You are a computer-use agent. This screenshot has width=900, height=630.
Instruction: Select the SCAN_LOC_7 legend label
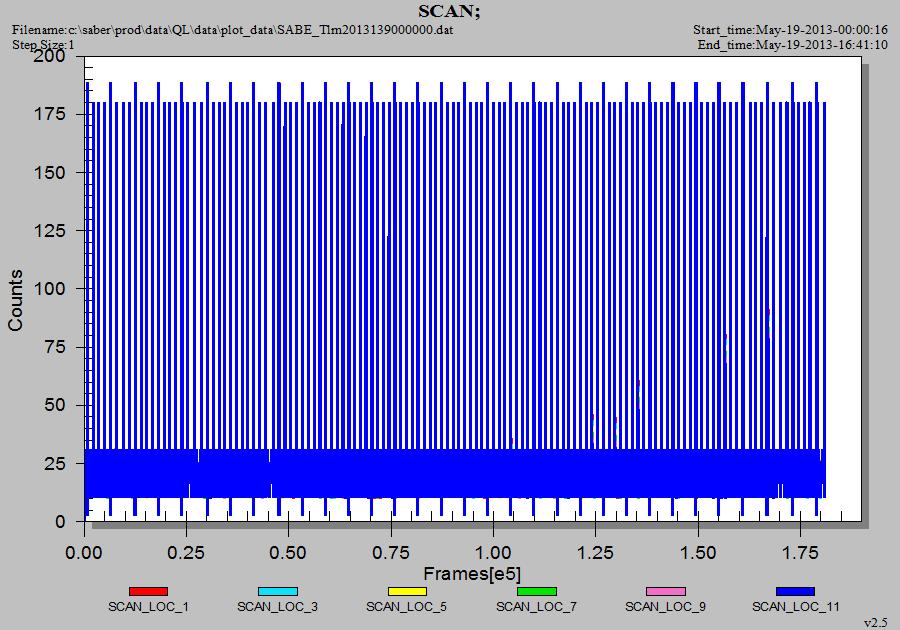coord(536,606)
